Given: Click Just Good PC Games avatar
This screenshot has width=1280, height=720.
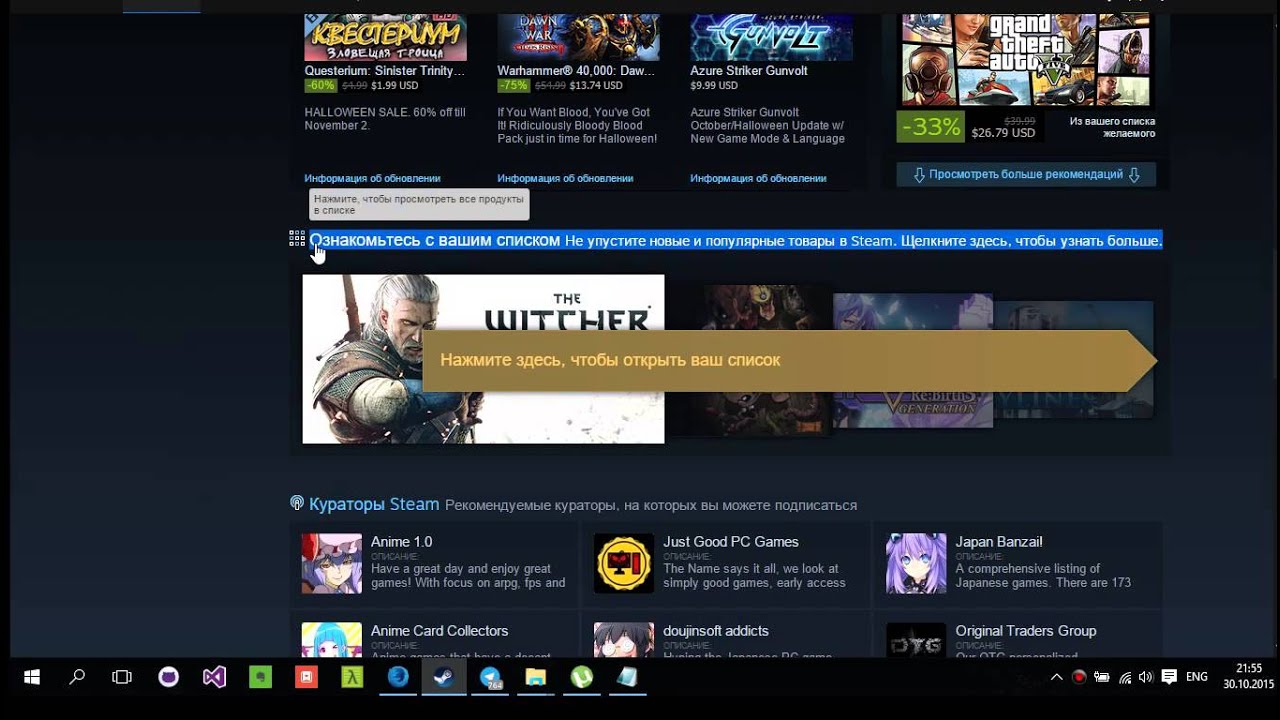Looking at the screenshot, I should click(624, 563).
